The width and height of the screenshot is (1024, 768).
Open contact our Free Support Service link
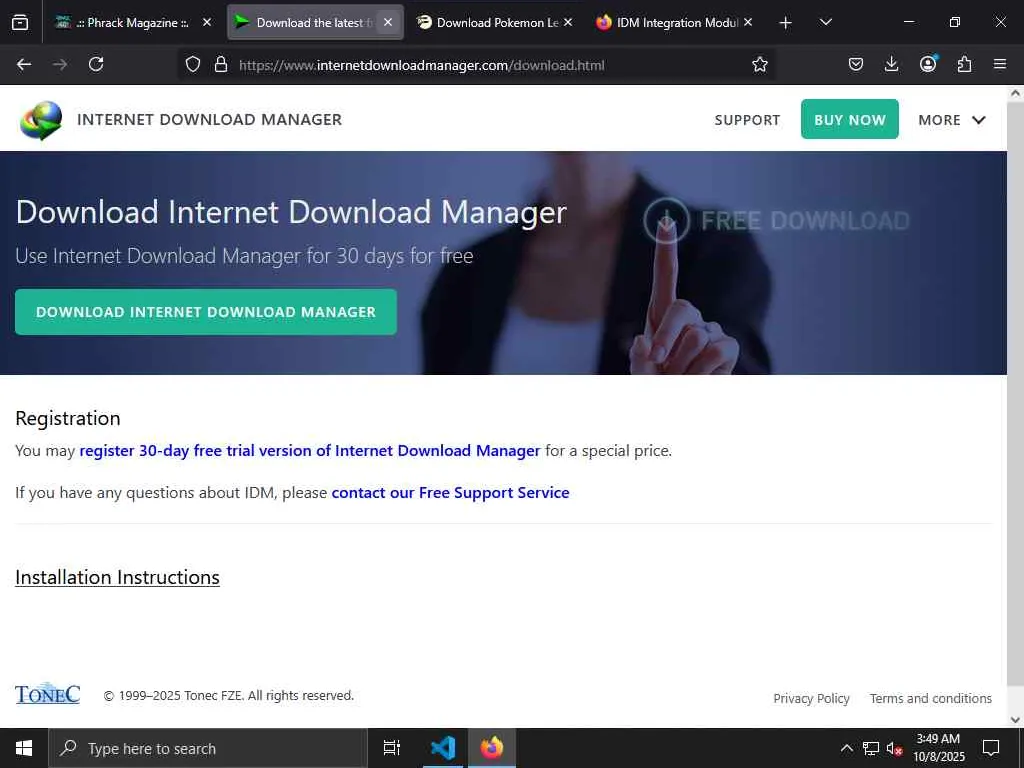pos(451,492)
